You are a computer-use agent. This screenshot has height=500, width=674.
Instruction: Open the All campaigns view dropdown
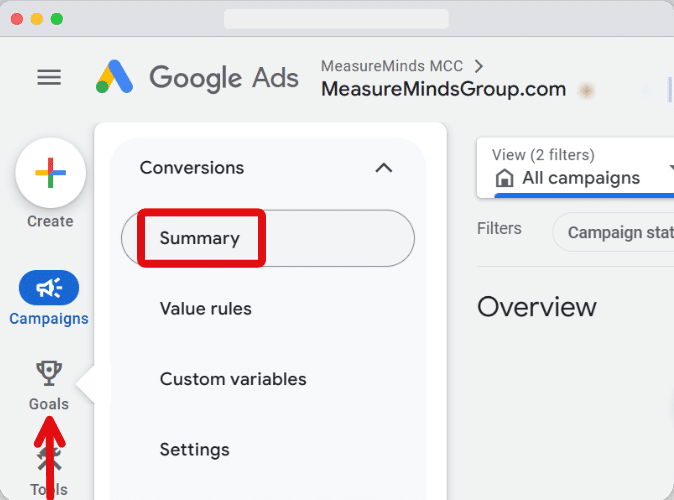point(576,168)
